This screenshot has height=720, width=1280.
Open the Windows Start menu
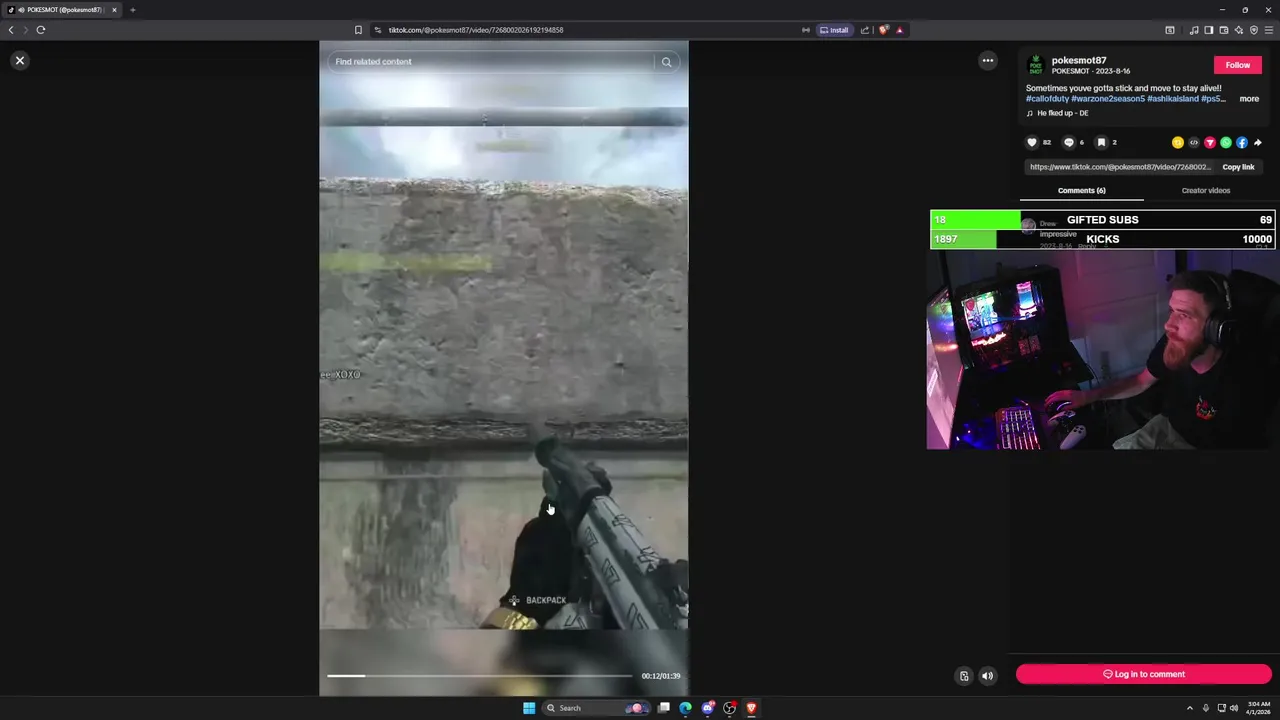[x=529, y=708]
